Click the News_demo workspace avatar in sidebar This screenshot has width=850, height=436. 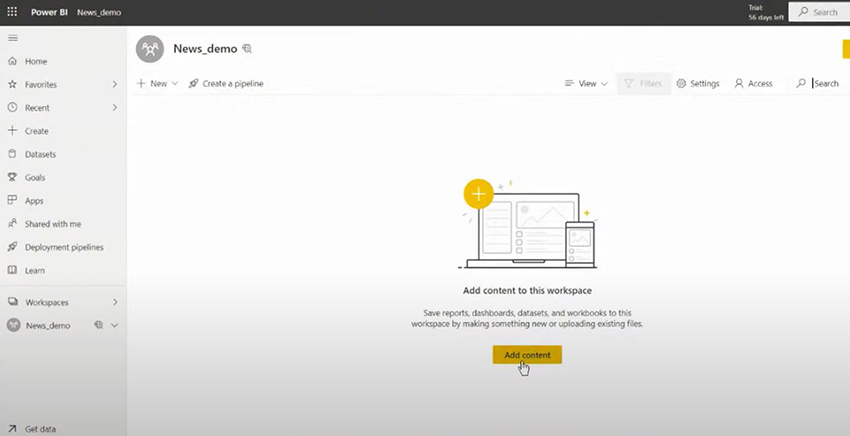pos(14,325)
